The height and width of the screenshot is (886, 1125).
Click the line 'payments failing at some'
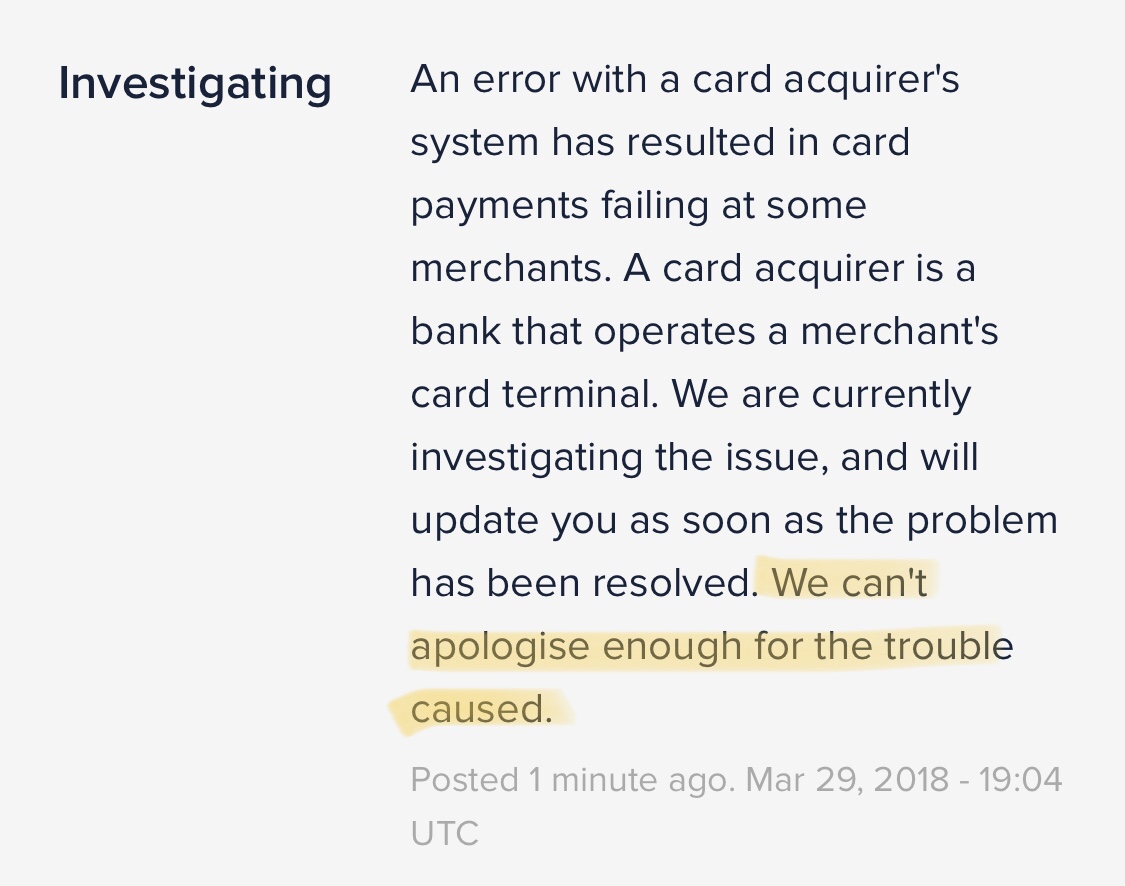[639, 207]
